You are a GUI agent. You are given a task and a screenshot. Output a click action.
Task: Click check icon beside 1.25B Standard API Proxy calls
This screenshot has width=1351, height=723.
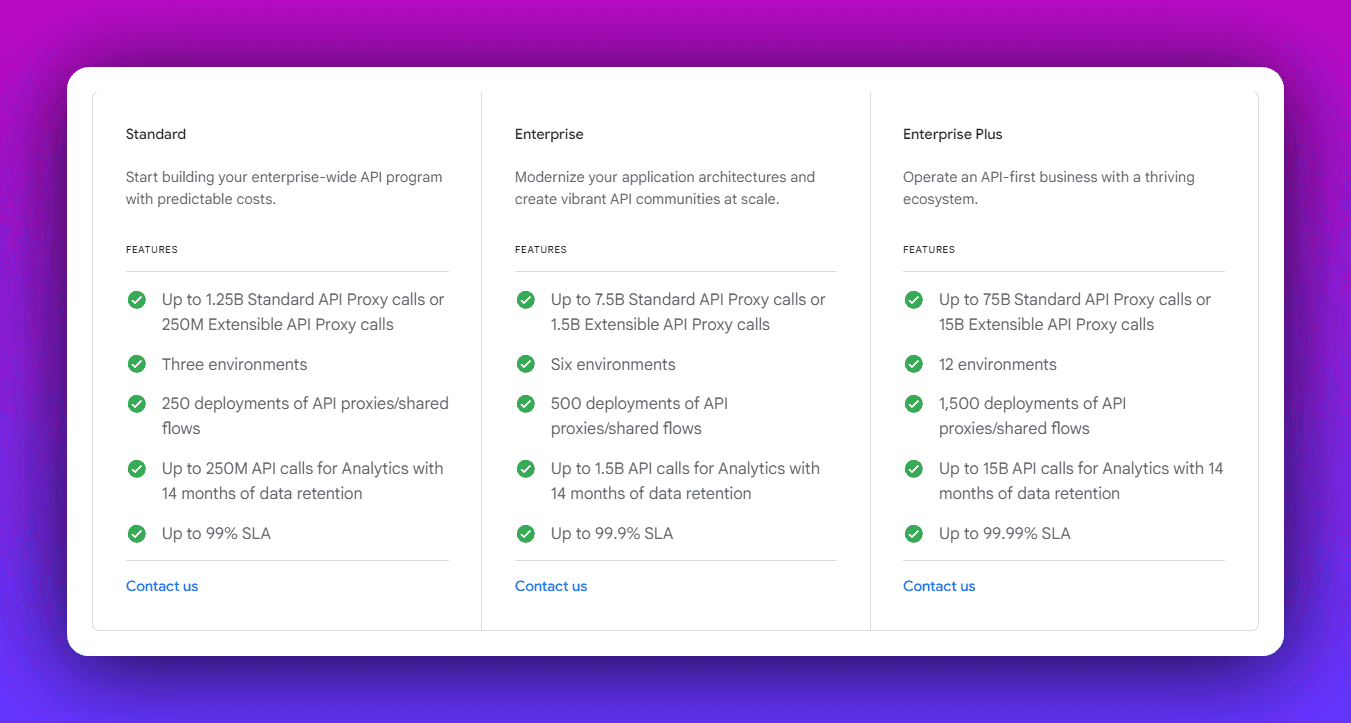(137, 299)
